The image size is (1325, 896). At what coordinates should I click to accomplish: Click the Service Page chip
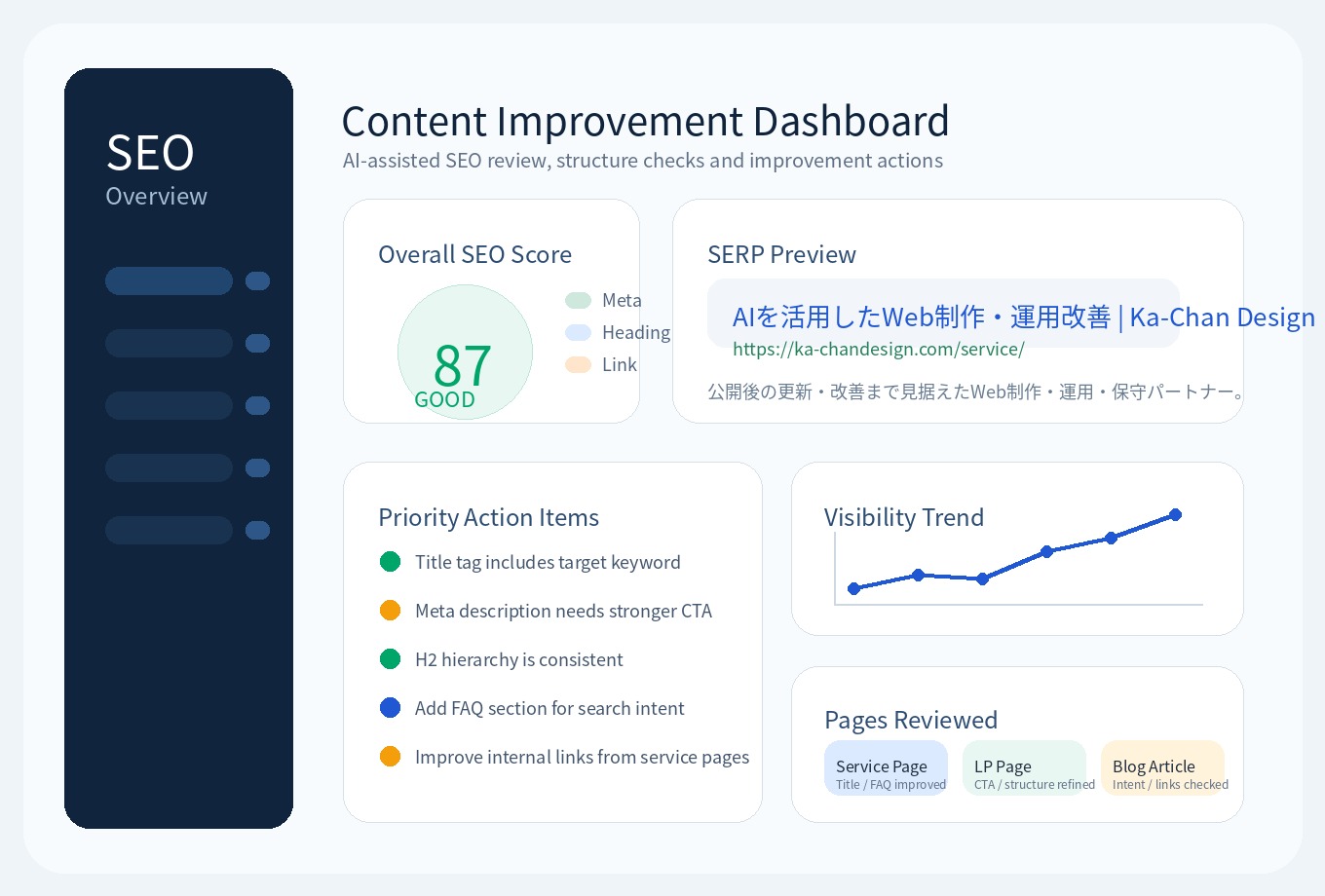[x=886, y=767]
